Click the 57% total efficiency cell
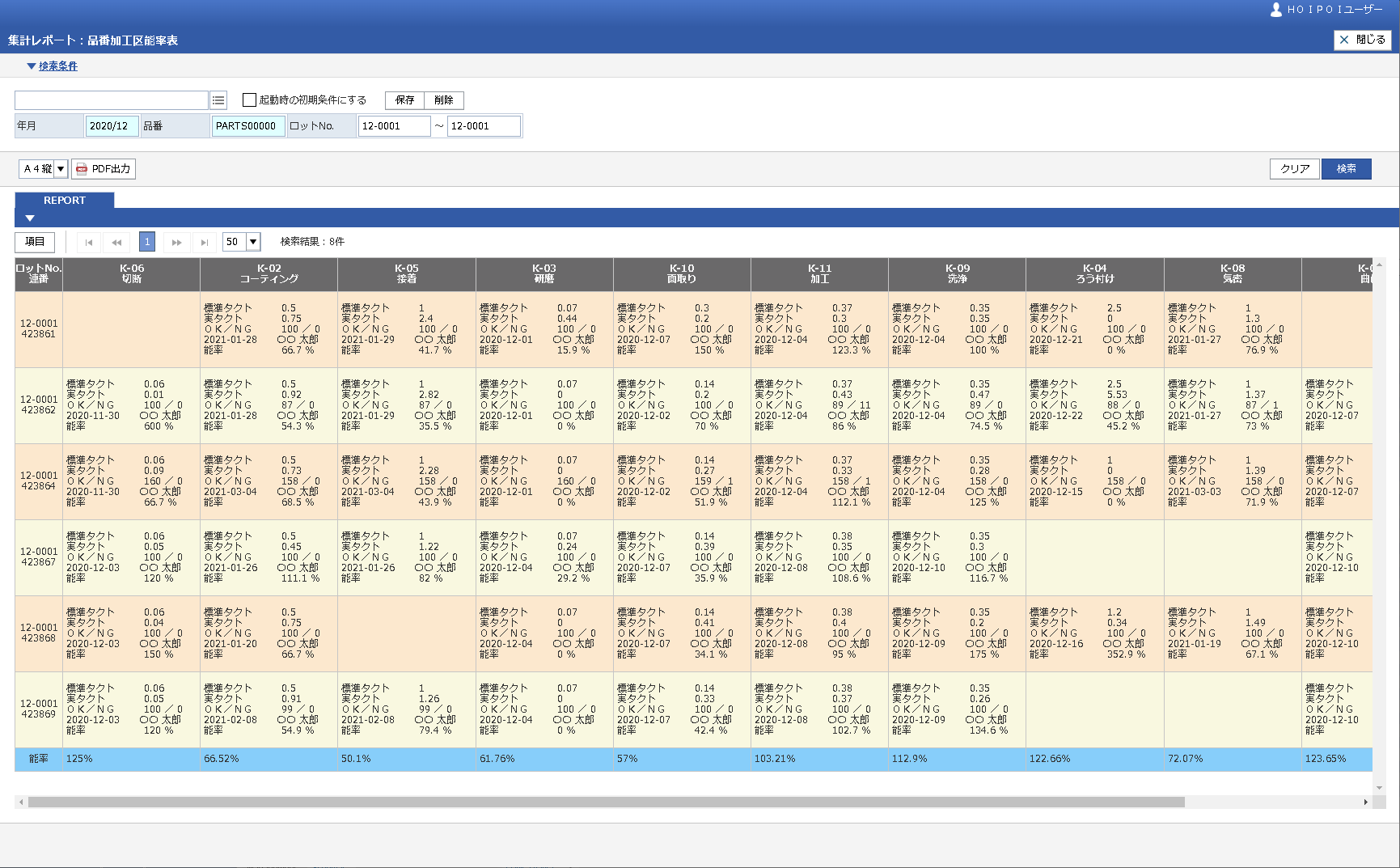This screenshot has width=1400, height=868. coord(682,760)
